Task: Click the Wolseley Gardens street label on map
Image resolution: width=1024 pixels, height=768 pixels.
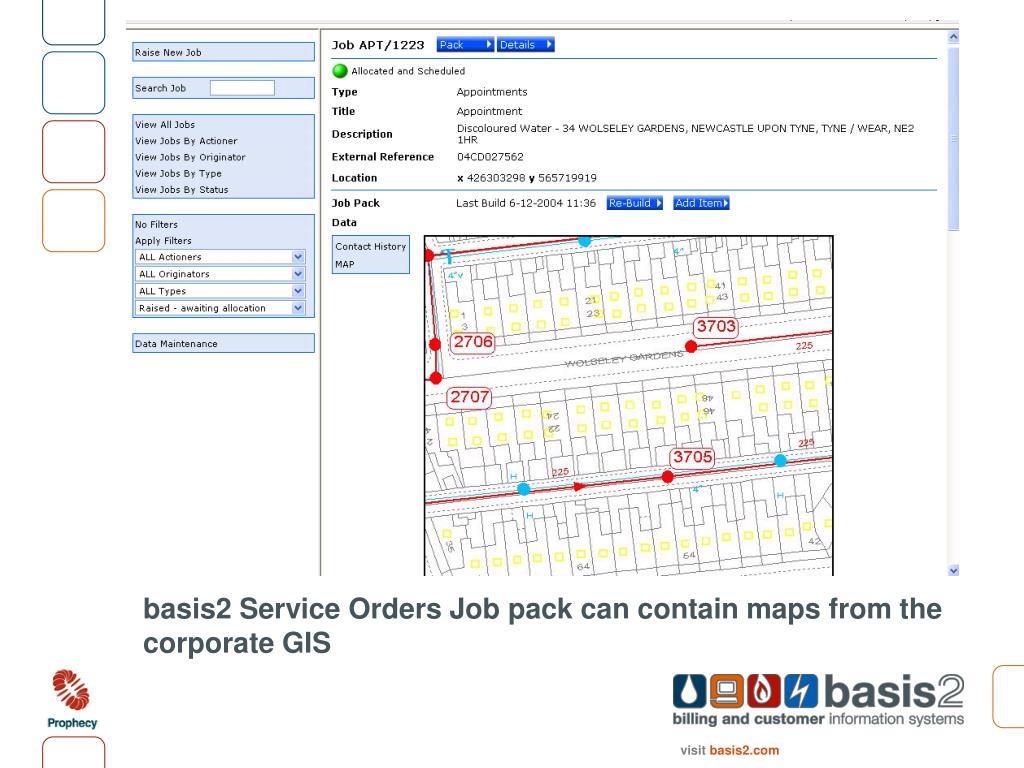Action: [x=624, y=359]
